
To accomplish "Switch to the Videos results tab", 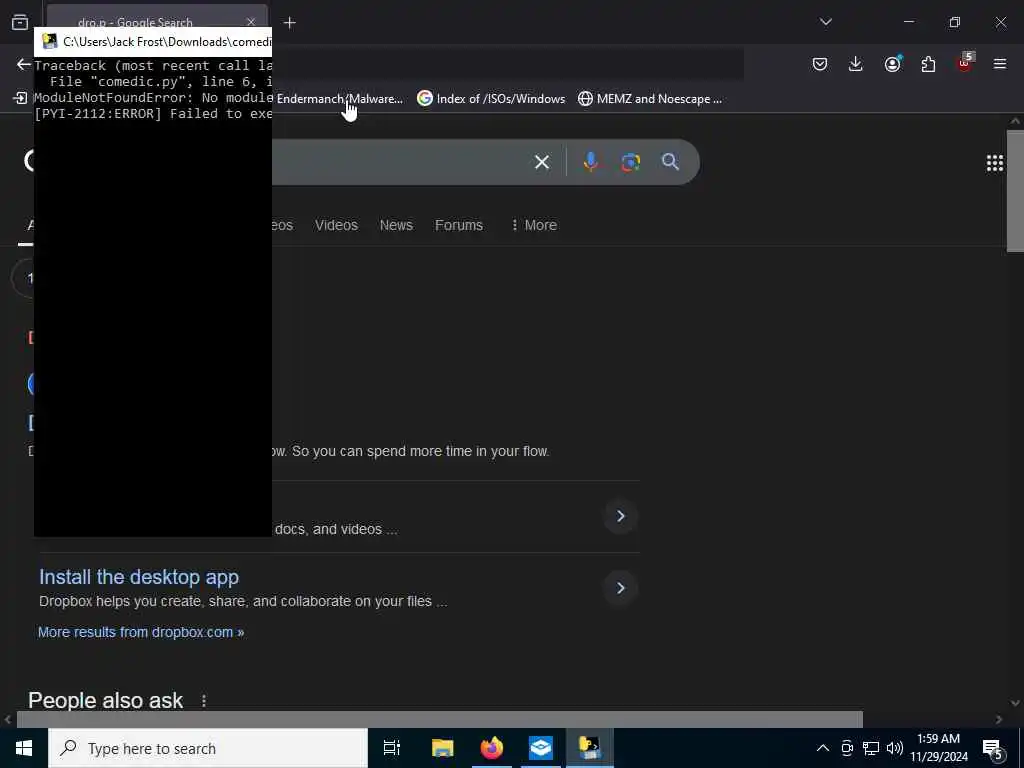I will pyautogui.click(x=336, y=225).
